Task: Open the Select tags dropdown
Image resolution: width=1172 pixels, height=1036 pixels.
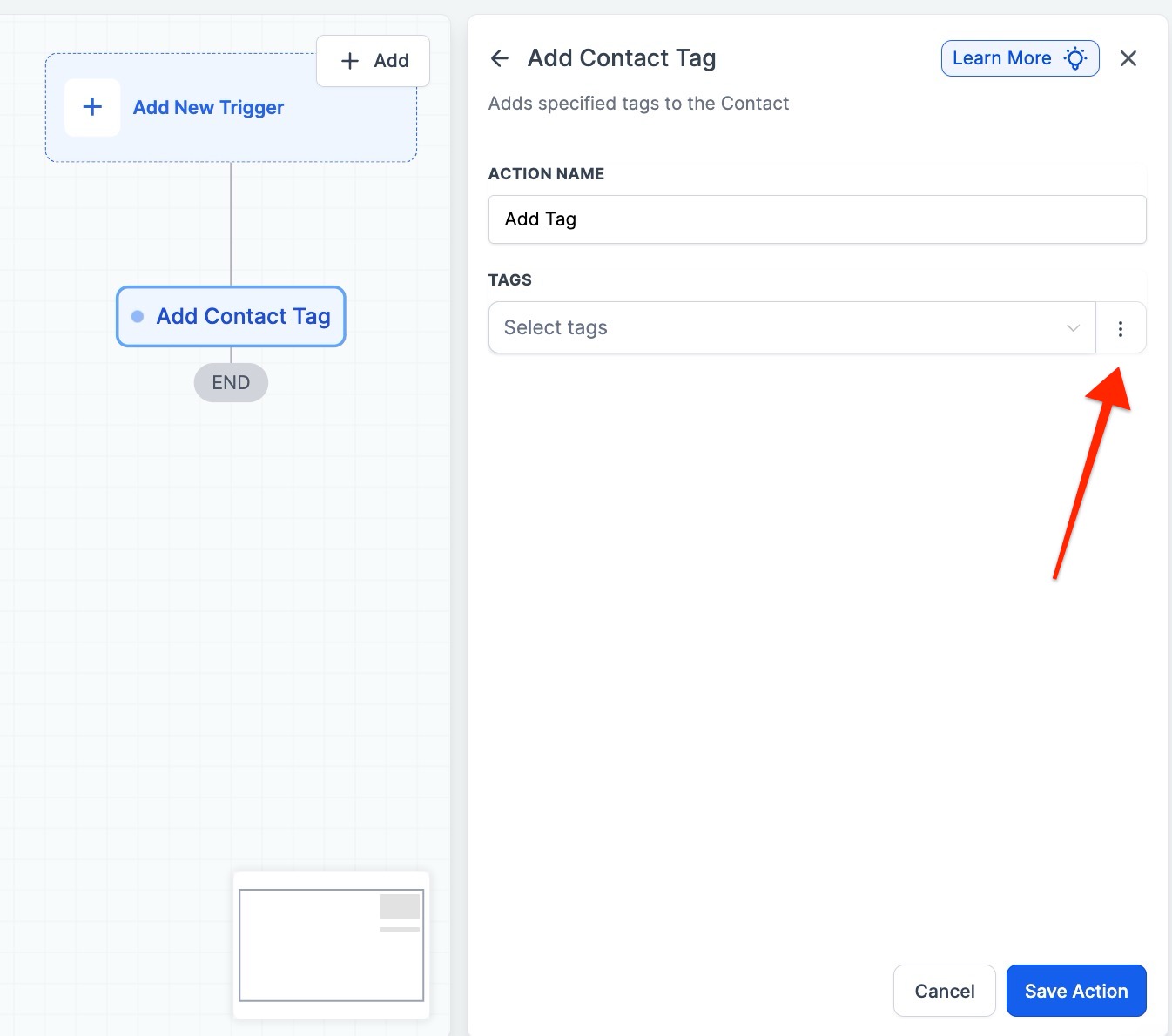Action: click(784, 328)
